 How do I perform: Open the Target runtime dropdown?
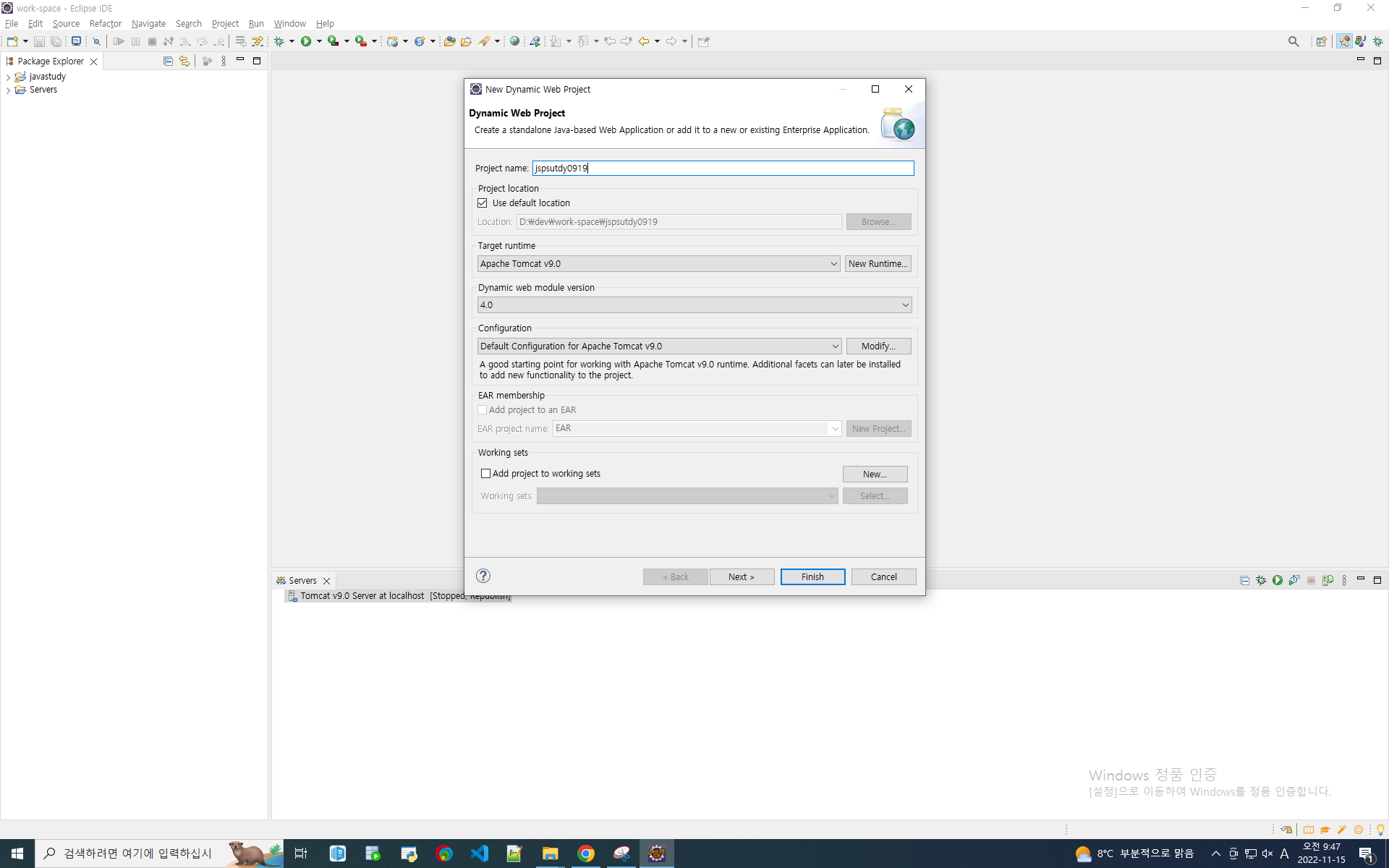coord(658,264)
